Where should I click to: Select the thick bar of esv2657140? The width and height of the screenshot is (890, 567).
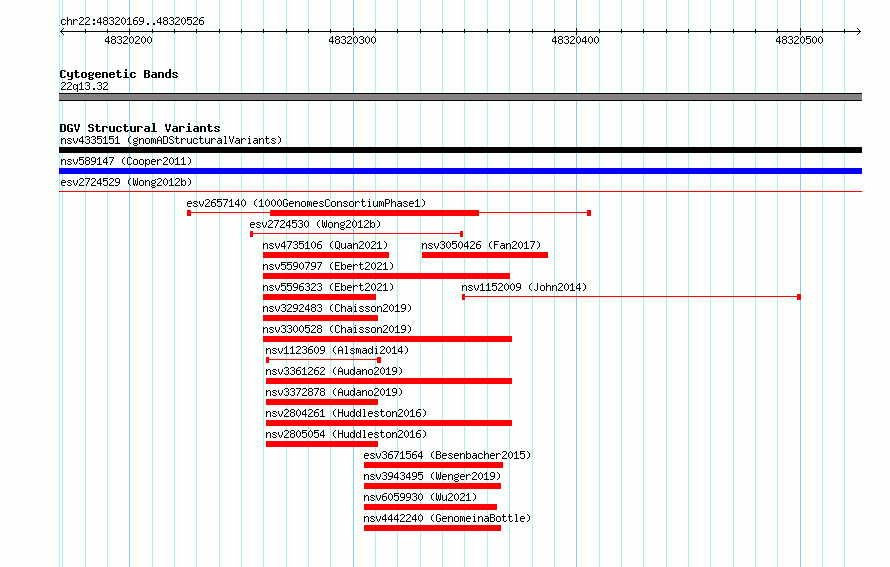[375, 213]
